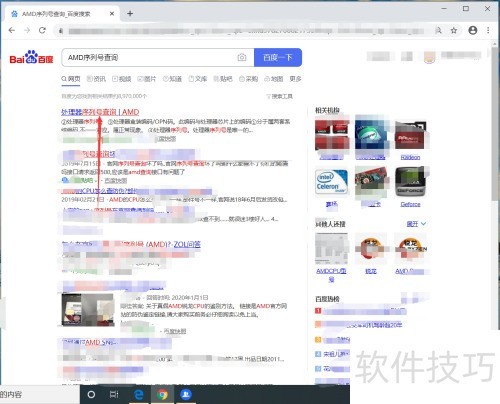This screenshot has width=500, height=404.
Task: Switch to the 采购 tab
Action: pyautogui.click(x=249, y=79)
